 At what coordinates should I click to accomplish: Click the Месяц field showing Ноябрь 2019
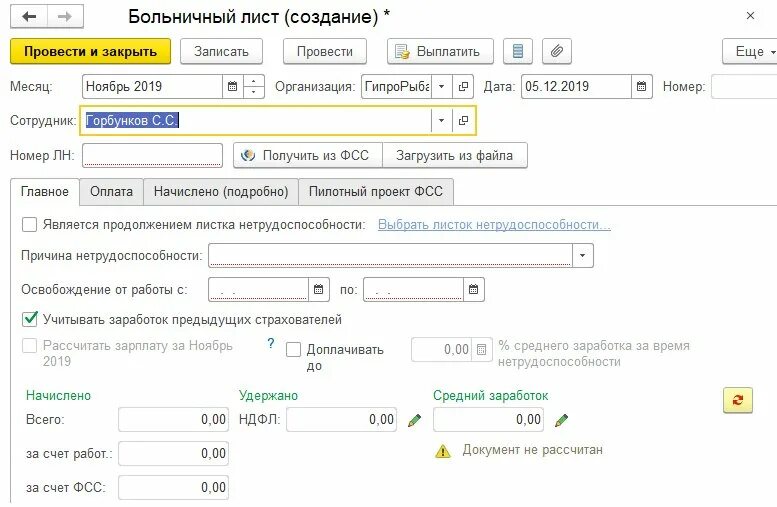pos(153,87)
